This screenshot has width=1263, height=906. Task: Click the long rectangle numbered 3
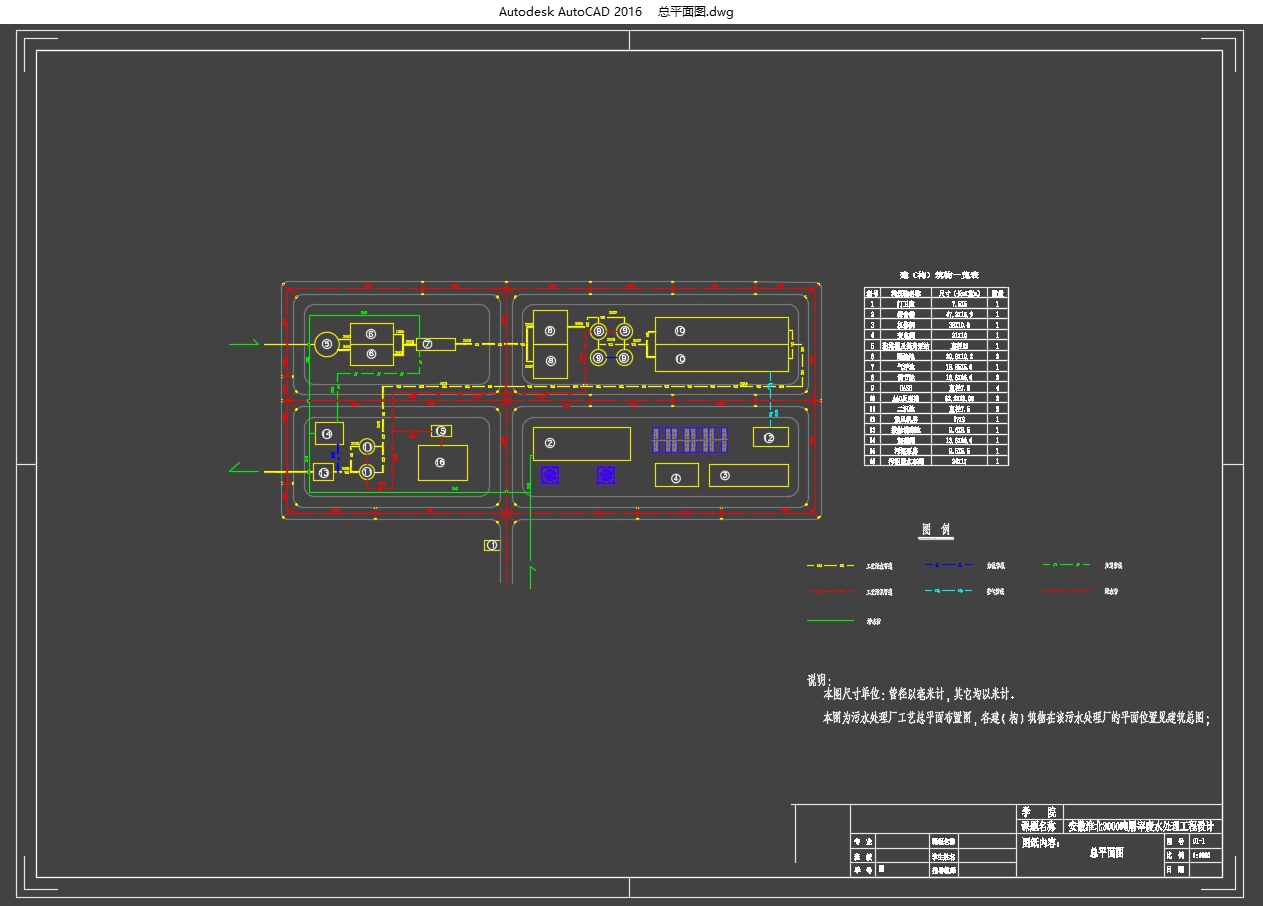pos(748,476)
